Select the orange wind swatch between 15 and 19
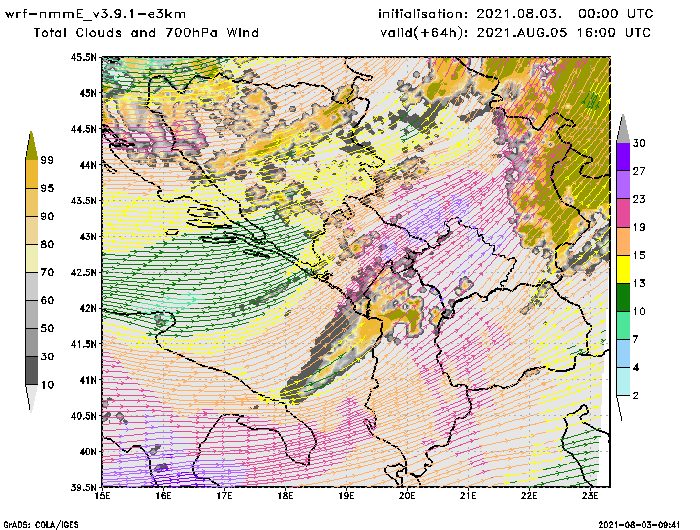Viewport: 700px width, 530px height. click(623, 241)
